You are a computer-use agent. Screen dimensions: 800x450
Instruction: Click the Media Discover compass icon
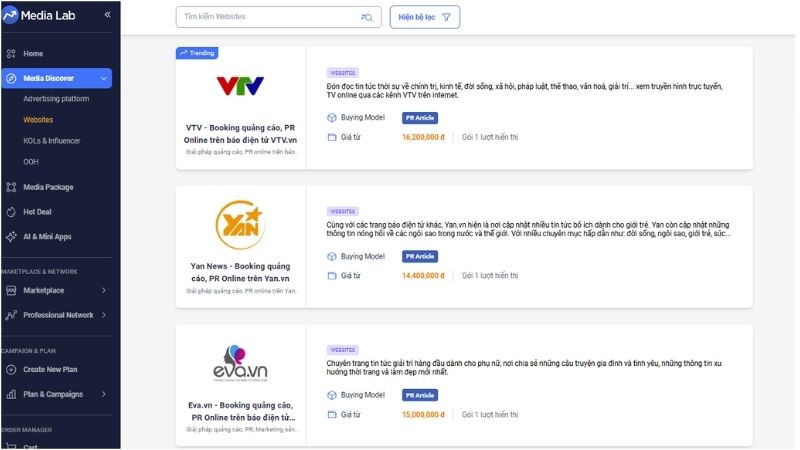click(11, 79)
